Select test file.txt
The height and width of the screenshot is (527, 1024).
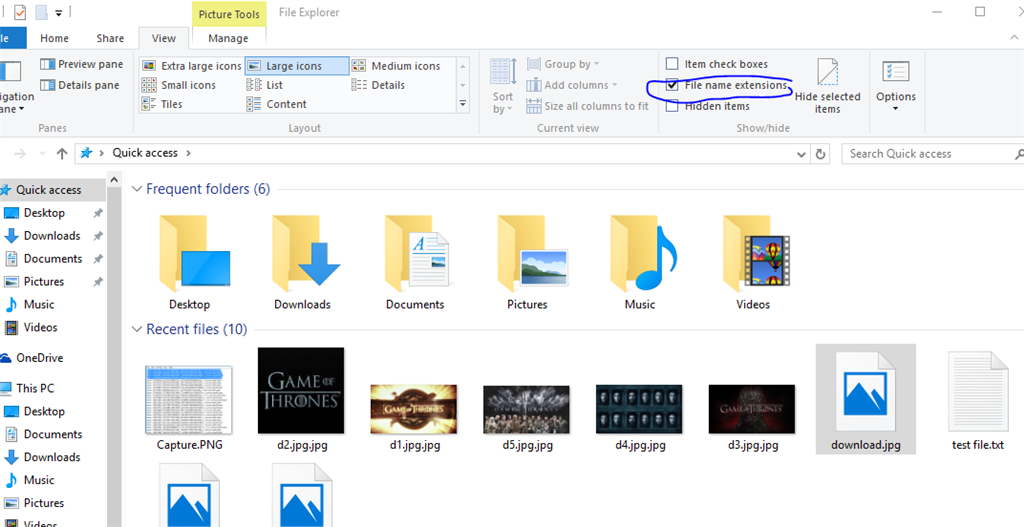[978, 400]
